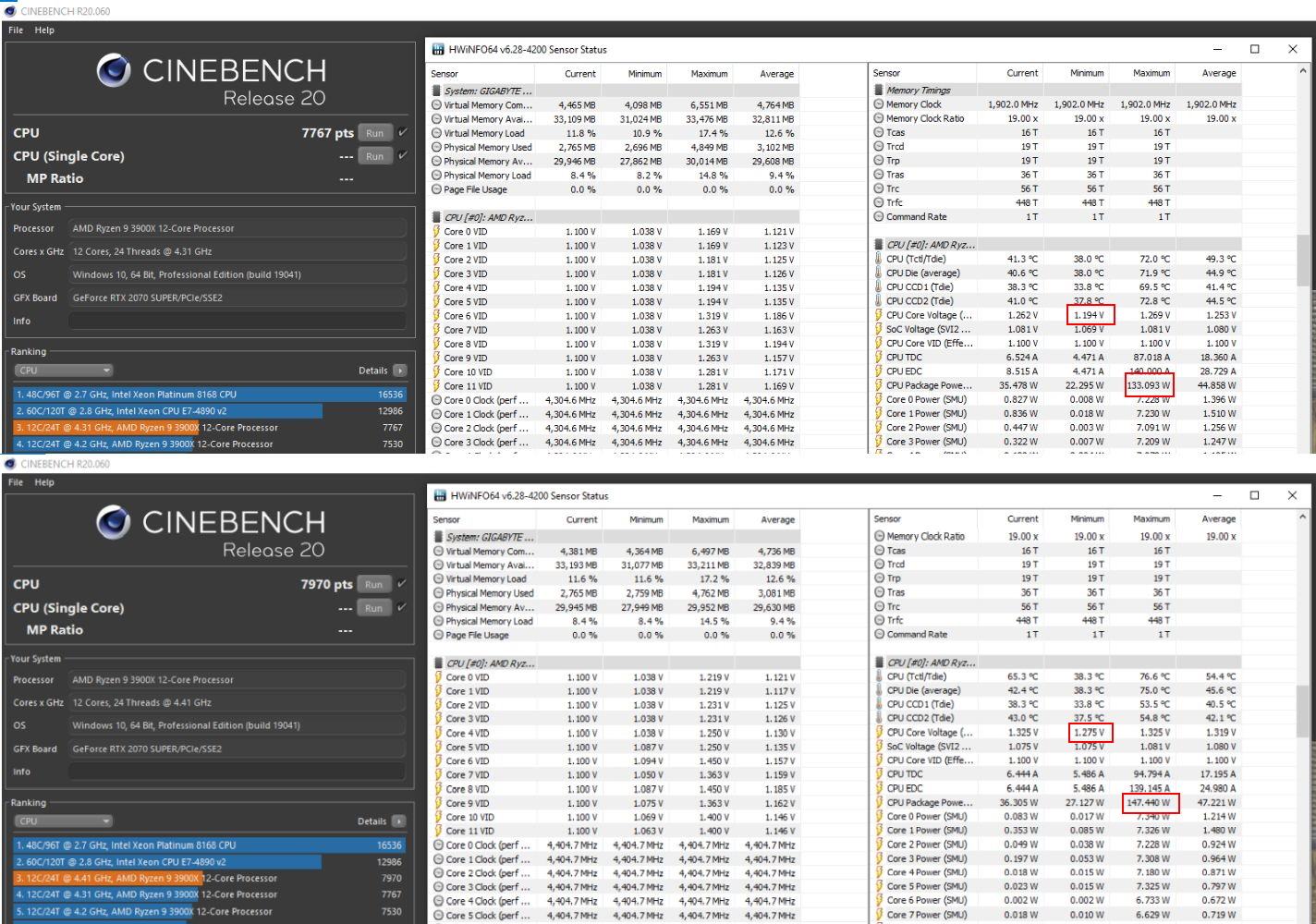Click the CPU Package Power icon in the 147.440 W row
This screenshot has width=1316, height=924.
878,803
